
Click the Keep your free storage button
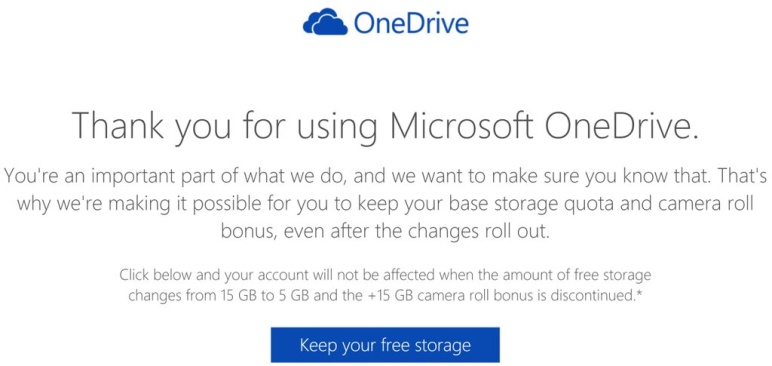tap(385, 345)
